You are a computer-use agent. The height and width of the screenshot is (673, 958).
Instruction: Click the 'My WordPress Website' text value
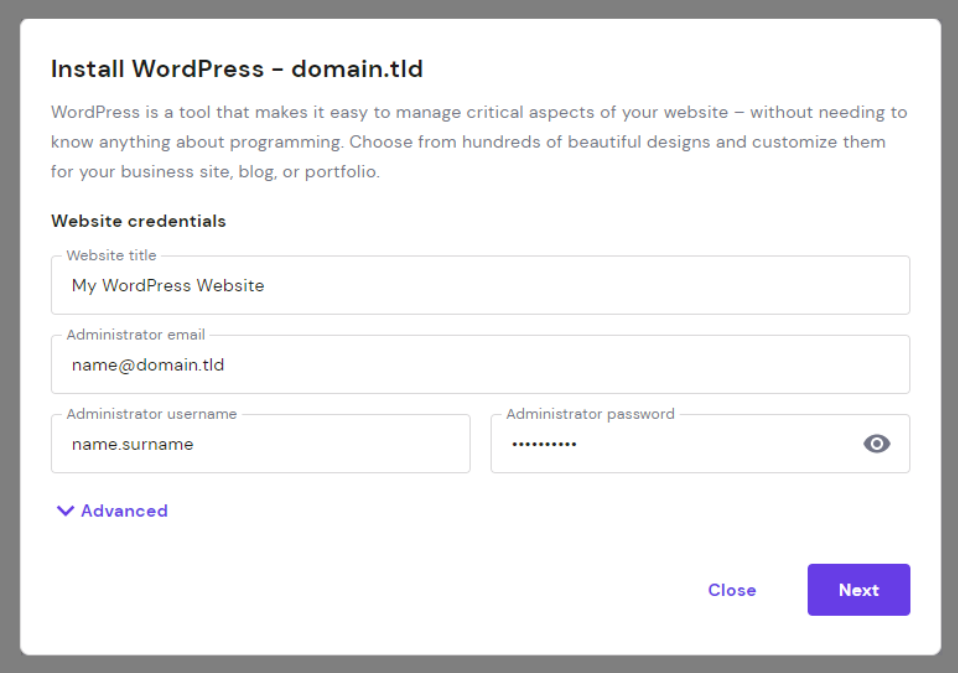pos(168,286)
